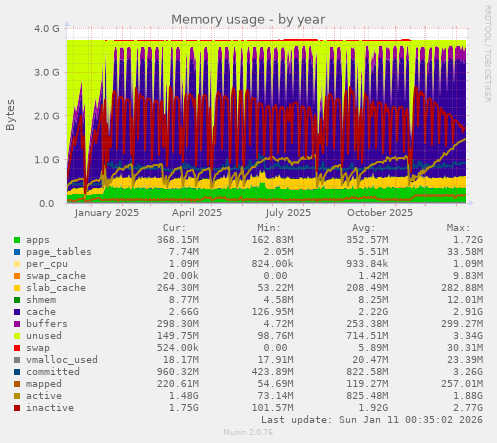The image size is (497, 443).
Task: Click the vertical 'Bytes' axis title
Action: 10,115
